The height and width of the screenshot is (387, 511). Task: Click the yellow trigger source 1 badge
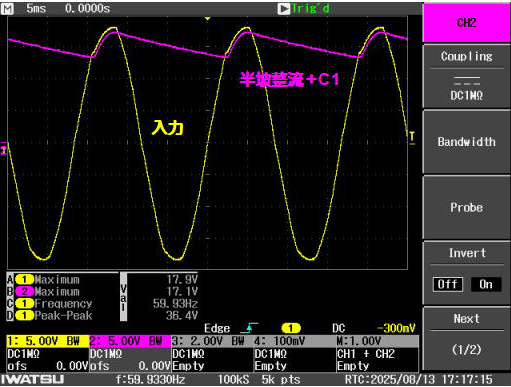click(291, 328)
